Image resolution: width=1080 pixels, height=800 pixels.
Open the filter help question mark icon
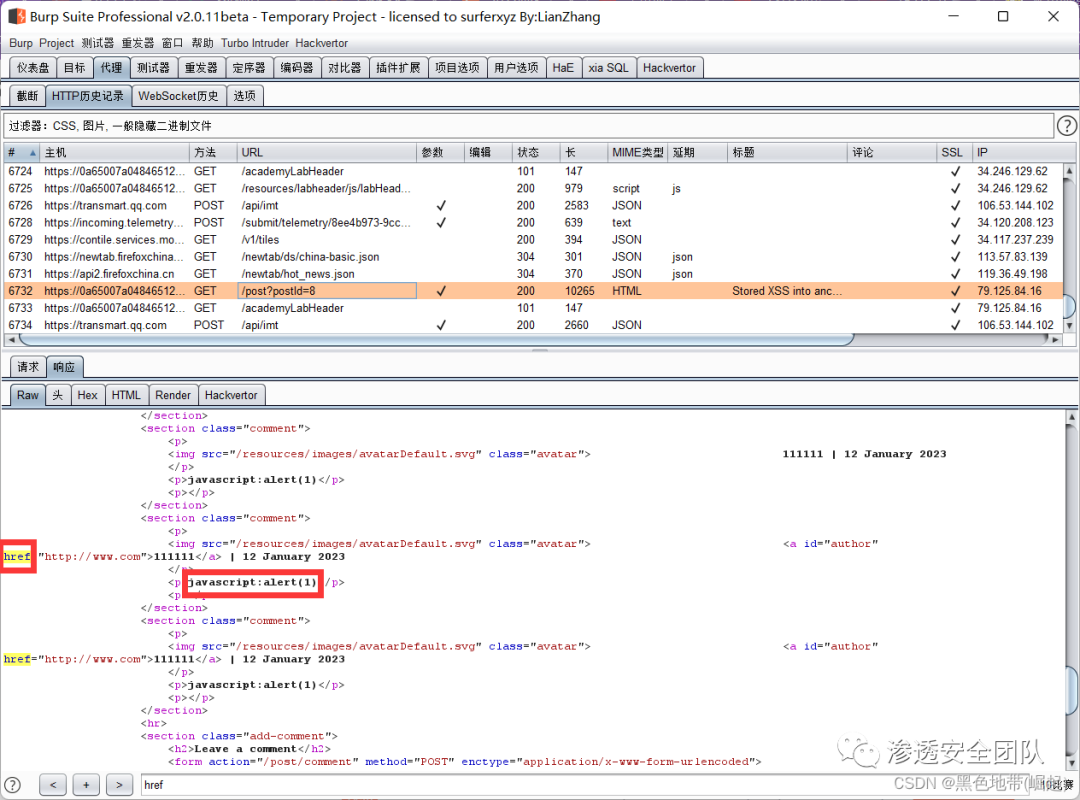[x=1066, y=125]
